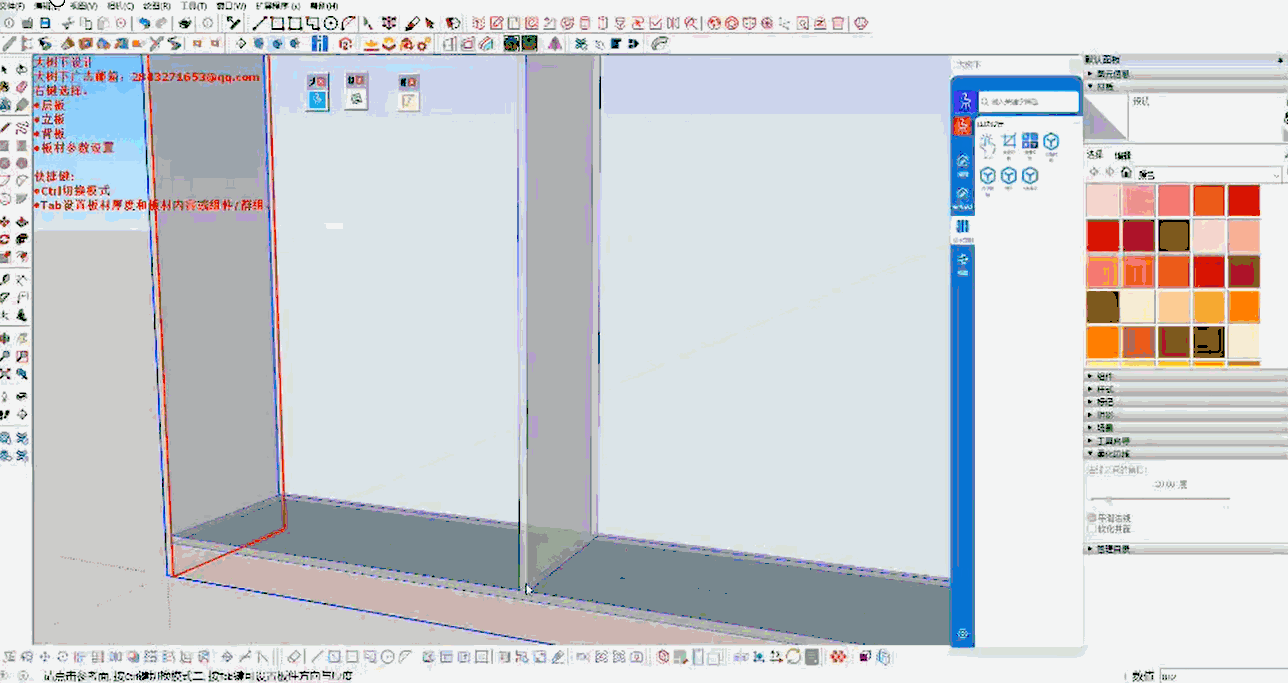Image resolution: width=1288 pixels, height=683 pixels.
Task: Pick the bright red top-right swatch
Action: coord(1244,200)
